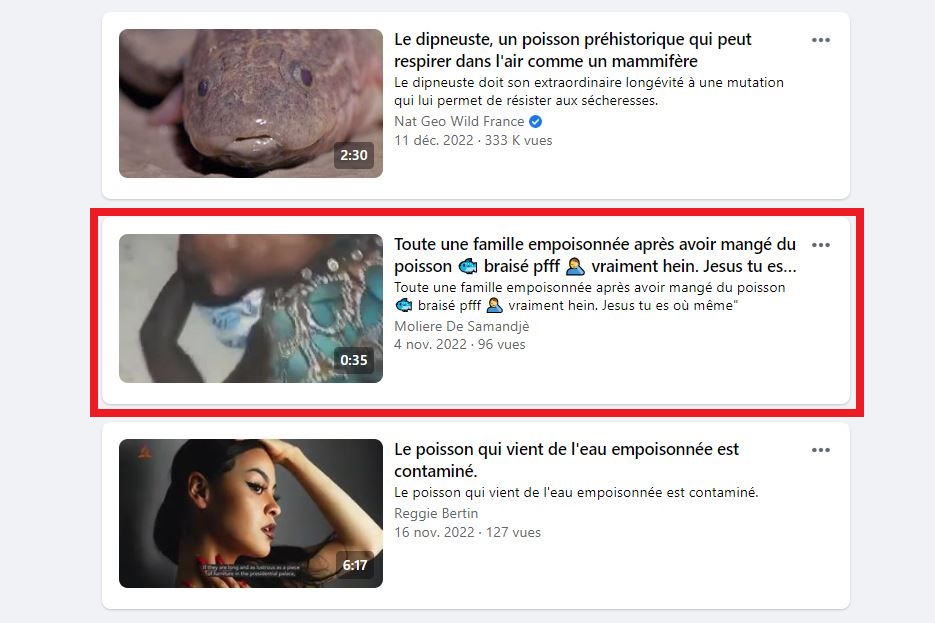The height and width of the screenshot is (623, 935).
Task: Click the '16 nov. 2022 · 127 vues' line
Action: pos(468,532)
